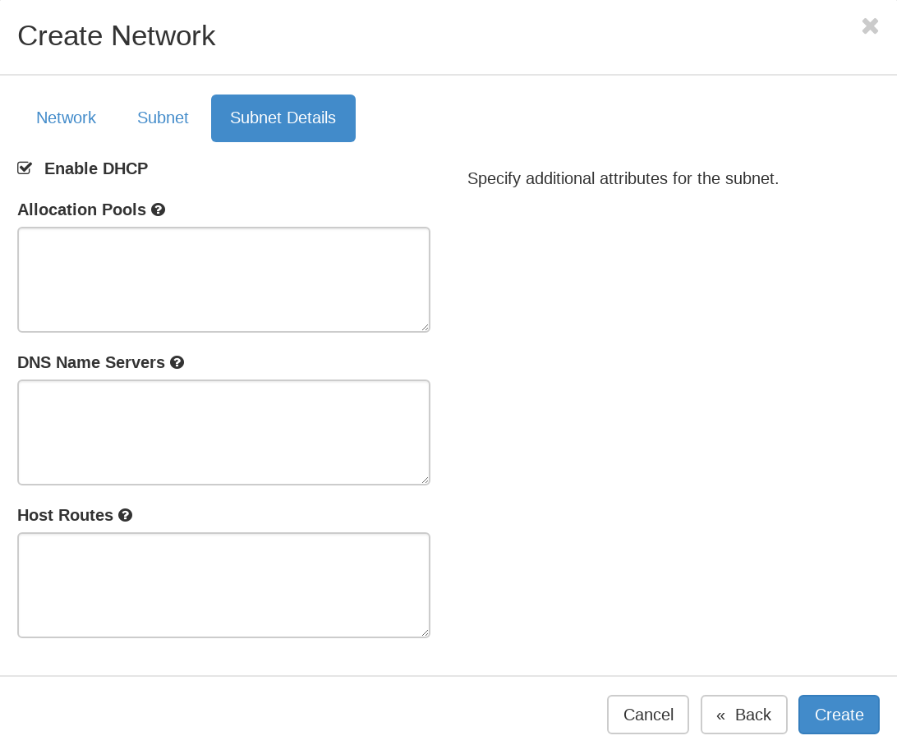Click inside the DNS Name Servers field
The height and width of the screenshot is (749, 897).
pos(223,432)
